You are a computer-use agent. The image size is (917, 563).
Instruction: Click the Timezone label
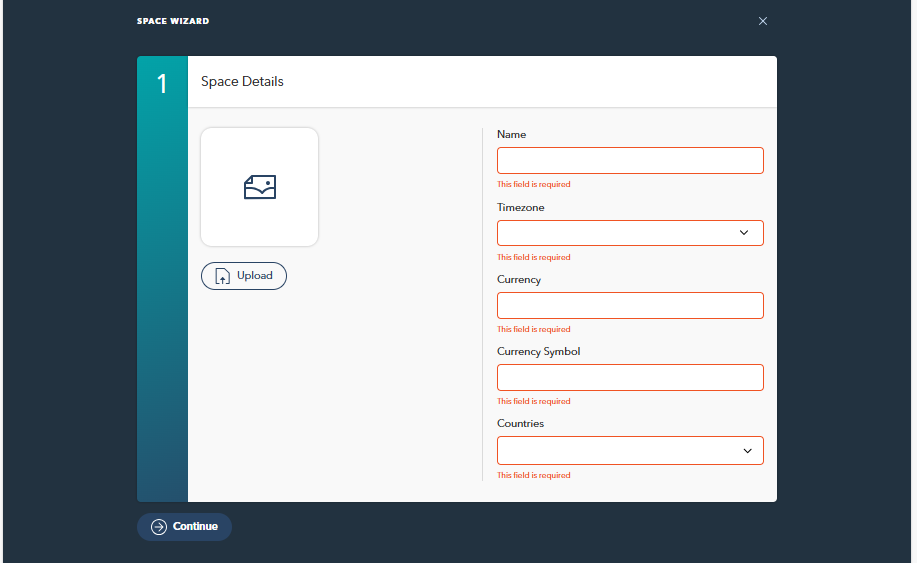(x=520, y=208)
